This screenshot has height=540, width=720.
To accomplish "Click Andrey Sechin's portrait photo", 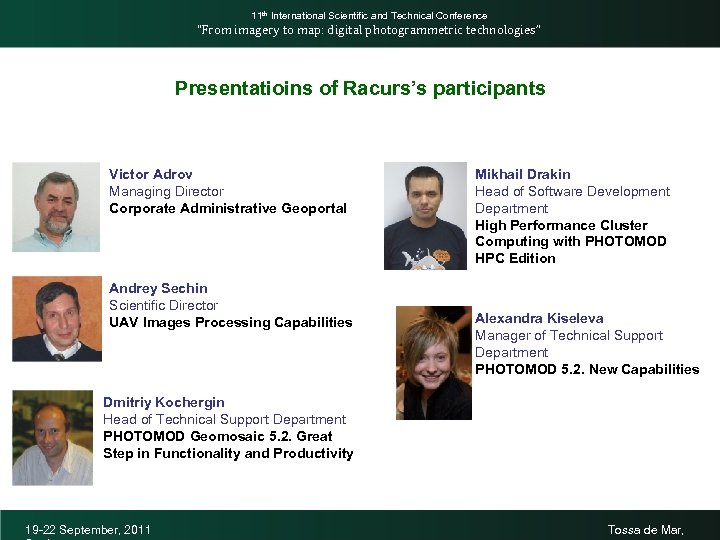I will 57,319.
